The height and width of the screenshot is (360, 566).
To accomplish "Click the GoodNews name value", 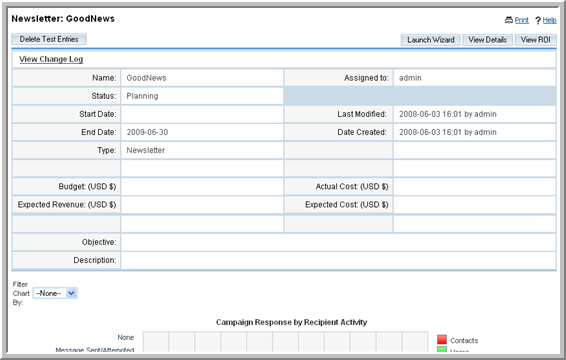I will coord(146,78).
